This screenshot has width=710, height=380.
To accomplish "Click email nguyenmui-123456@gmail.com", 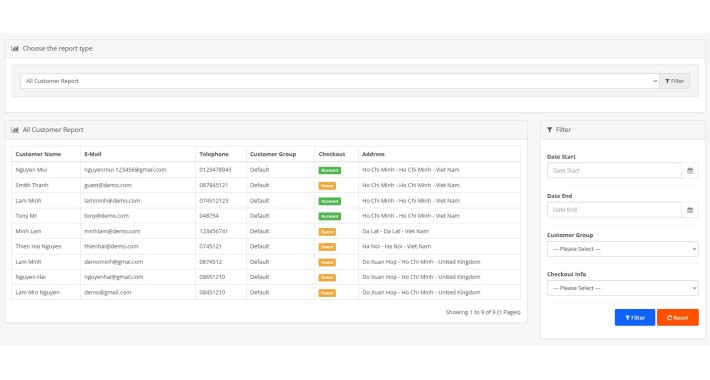I will [125, 170].
